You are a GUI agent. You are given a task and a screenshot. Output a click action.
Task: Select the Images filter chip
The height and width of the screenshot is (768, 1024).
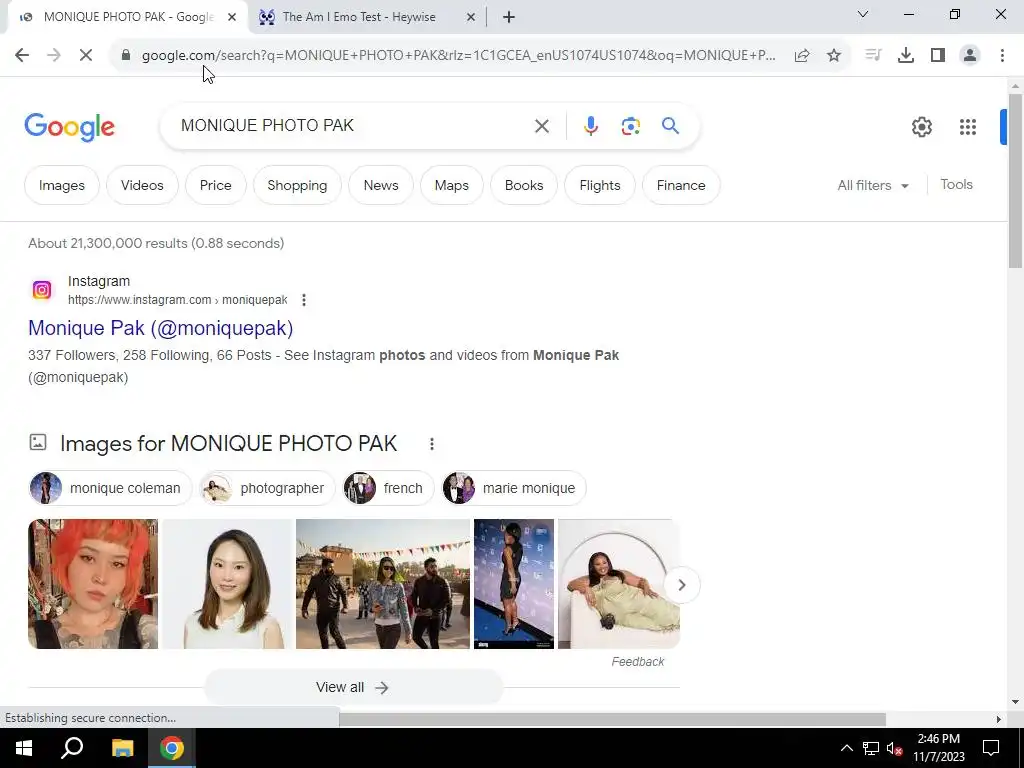(62, 185)
